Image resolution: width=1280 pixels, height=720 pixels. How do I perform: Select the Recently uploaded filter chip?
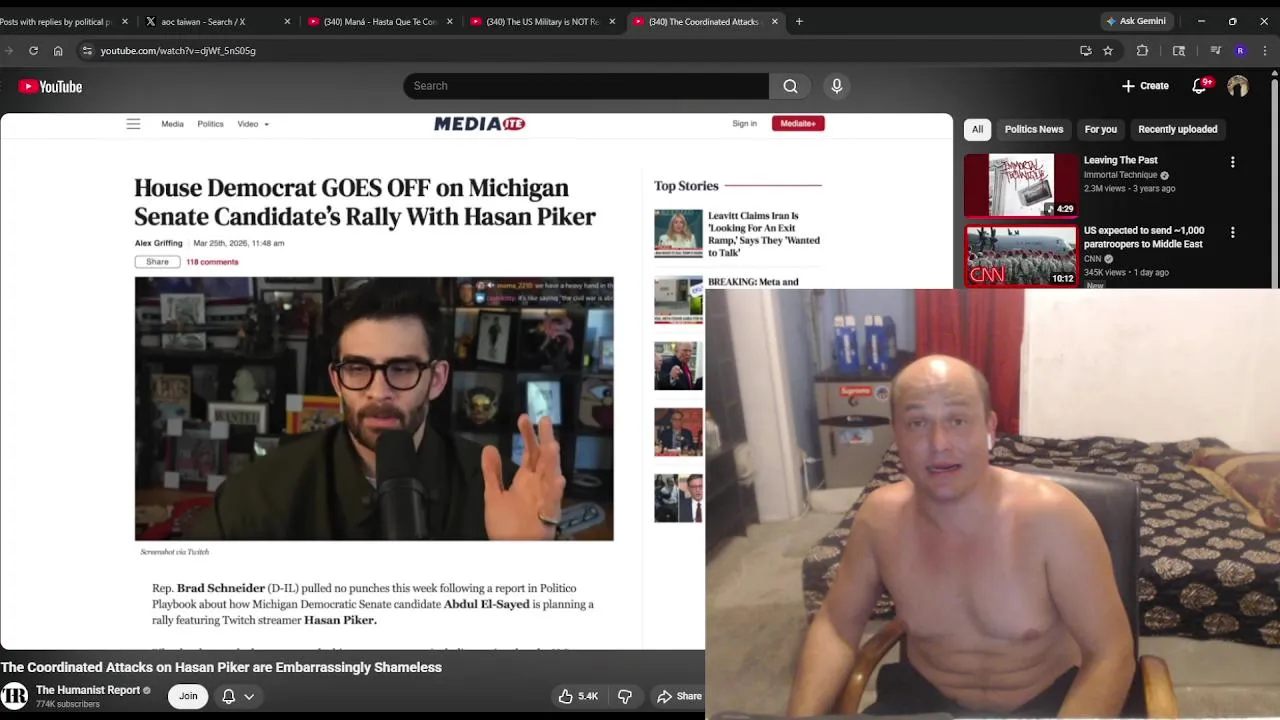click(1177, 129)
